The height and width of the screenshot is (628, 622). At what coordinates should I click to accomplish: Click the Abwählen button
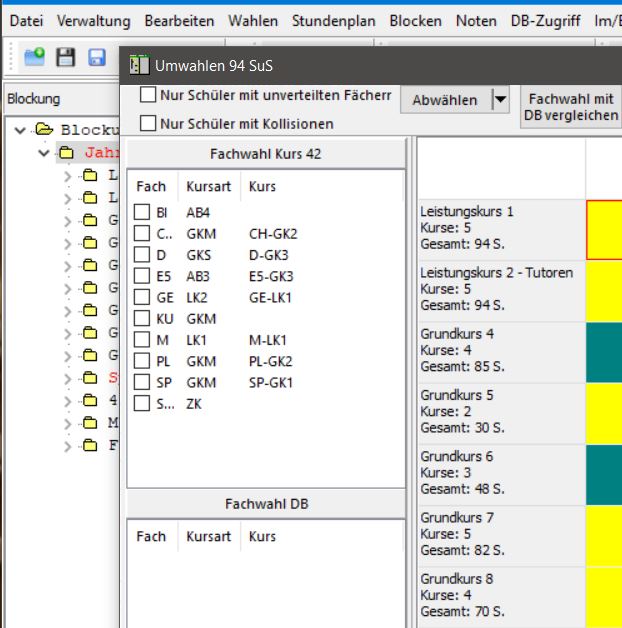tap(445, 99)
